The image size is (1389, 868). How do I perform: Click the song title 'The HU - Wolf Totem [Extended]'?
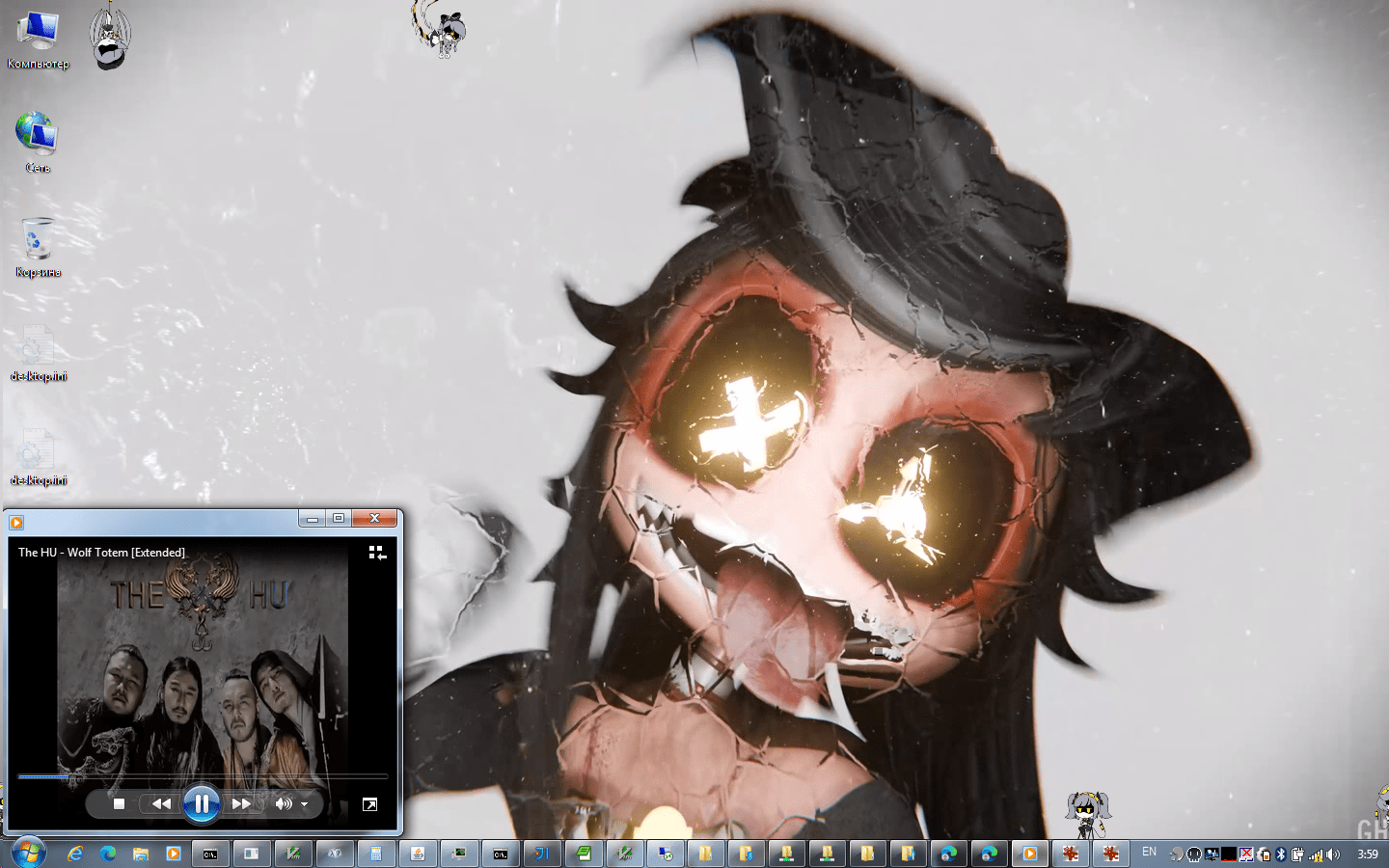(101, 553)
